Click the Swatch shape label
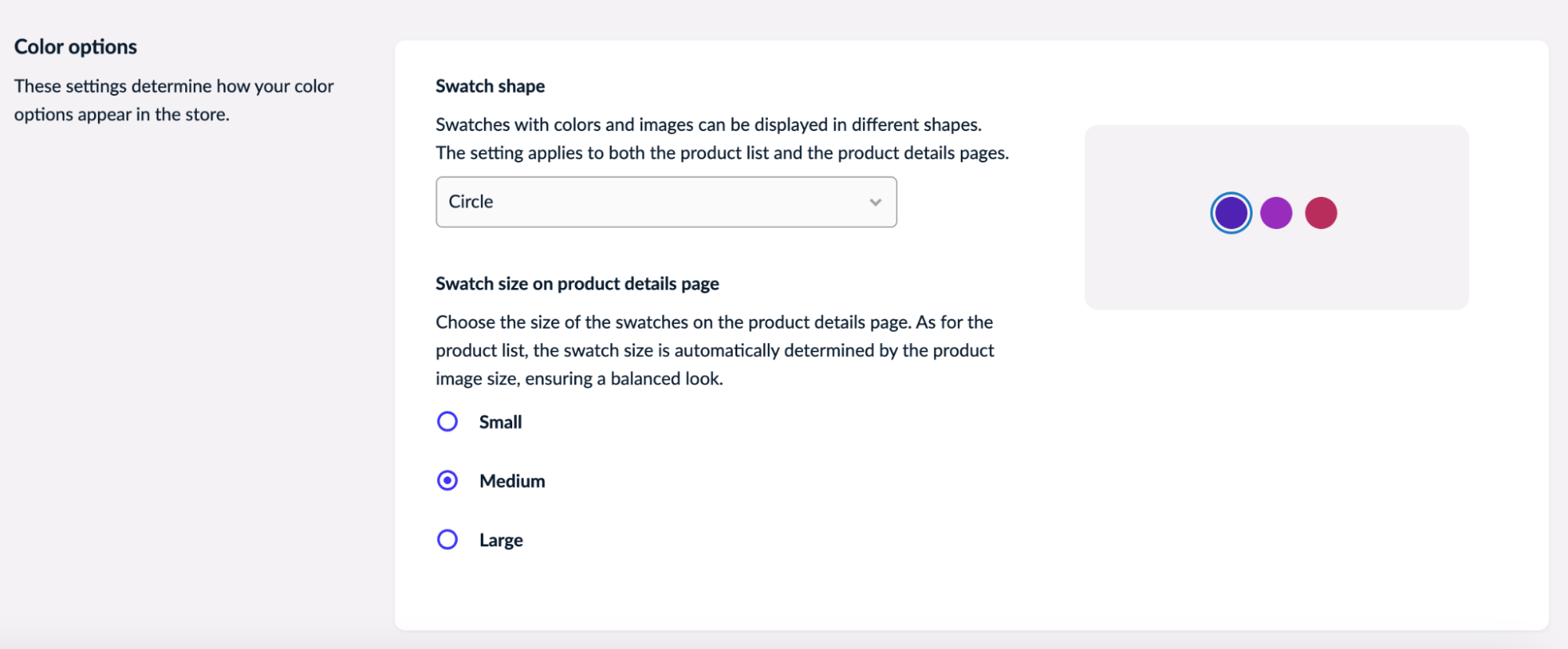 pos(489,86)
